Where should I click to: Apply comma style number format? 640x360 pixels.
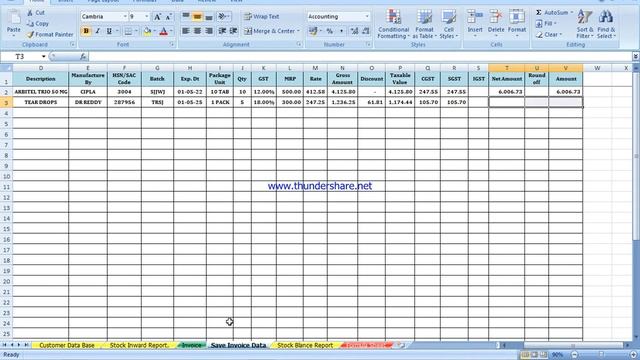(x=341, y=31)
